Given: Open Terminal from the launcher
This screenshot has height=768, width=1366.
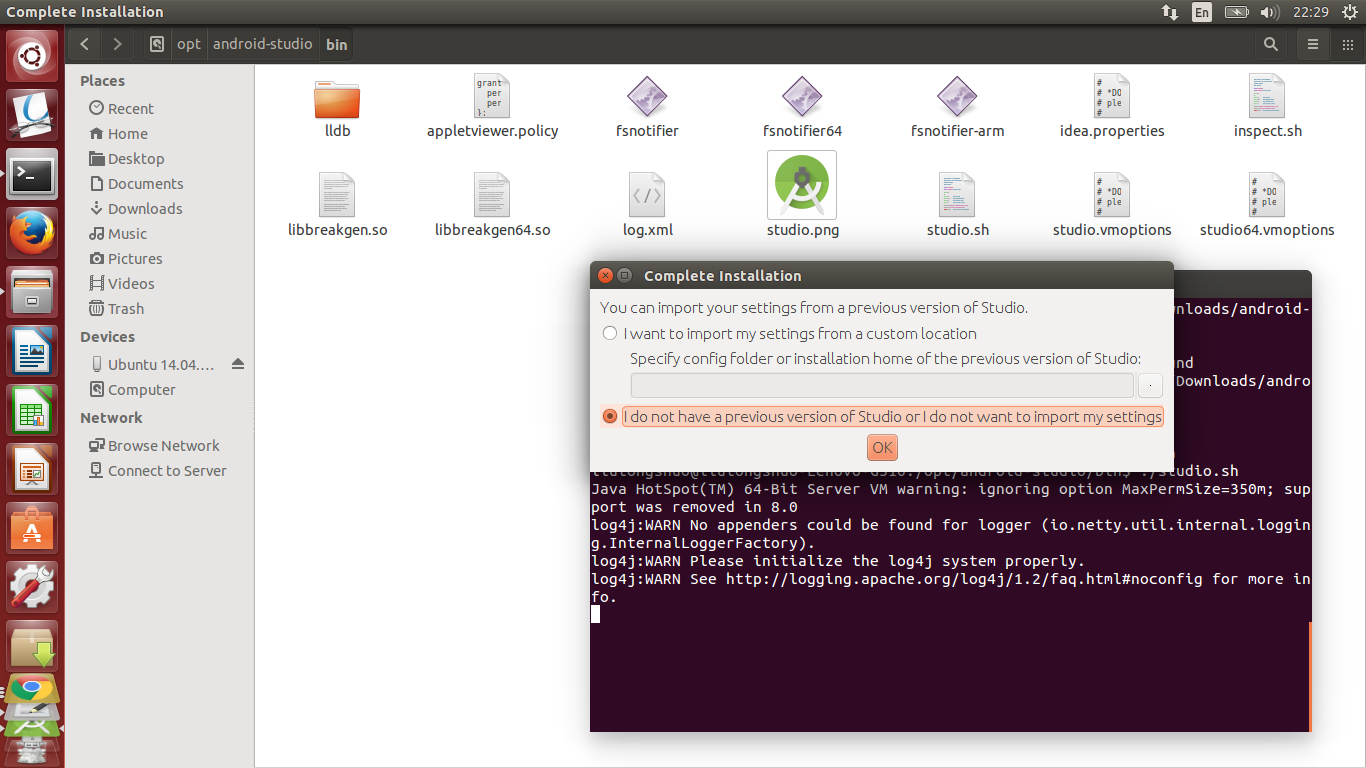Looking at the screenshot, I should click(x=32, y=175).
